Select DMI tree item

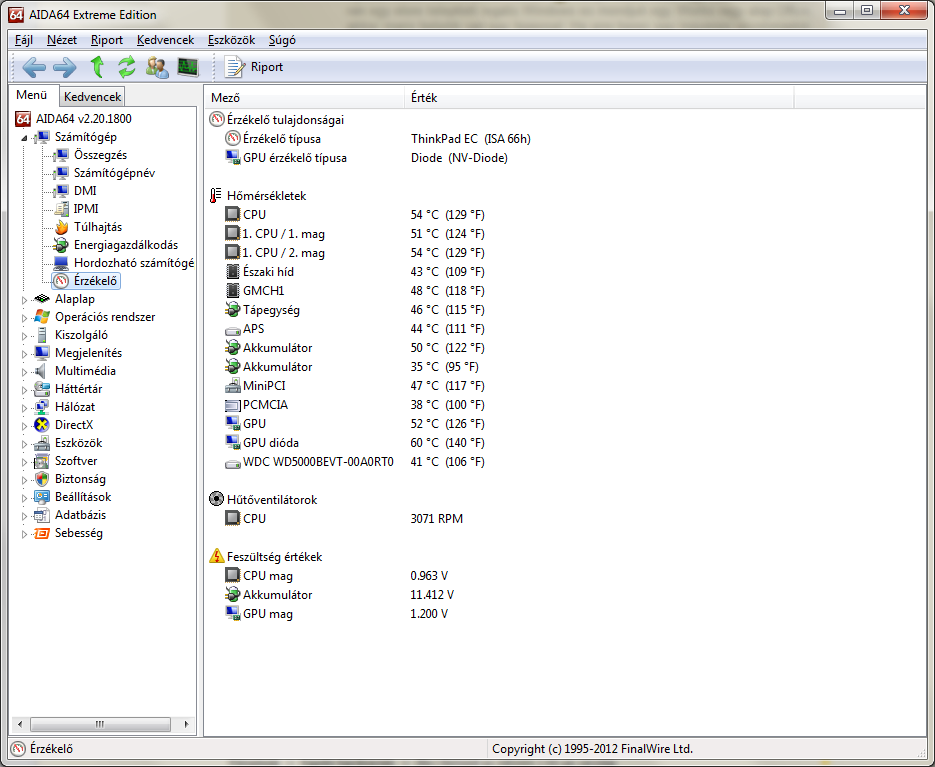85,191
